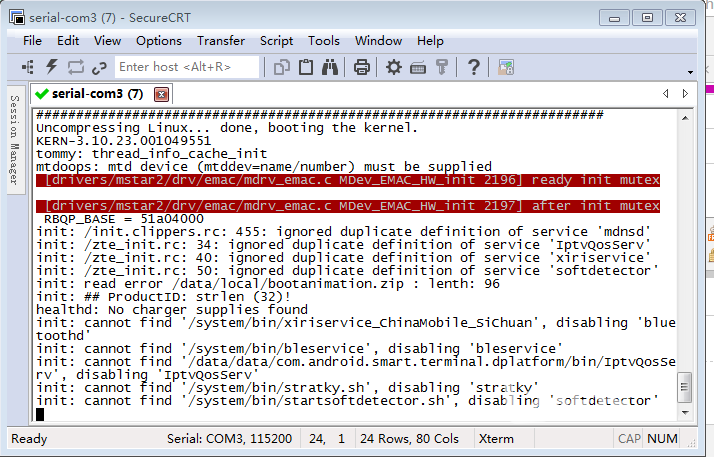
Task: Click the CAP indicator in status bar
Action: click(x=629, y=439)
